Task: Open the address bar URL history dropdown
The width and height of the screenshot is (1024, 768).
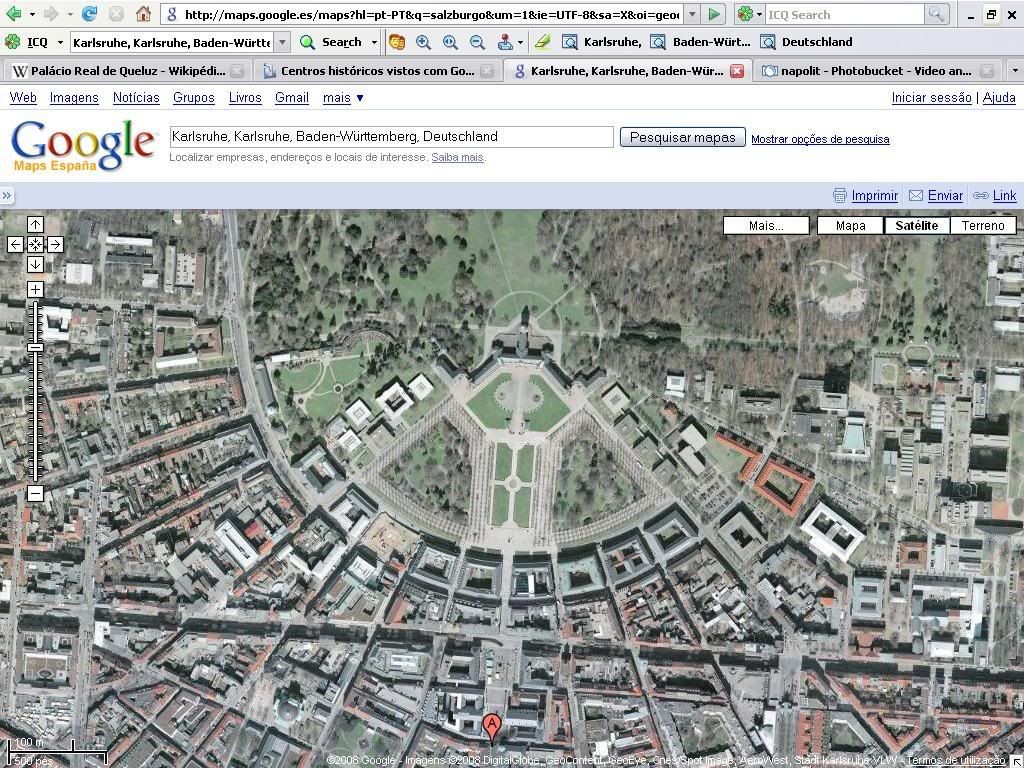Action: point(691,15)
